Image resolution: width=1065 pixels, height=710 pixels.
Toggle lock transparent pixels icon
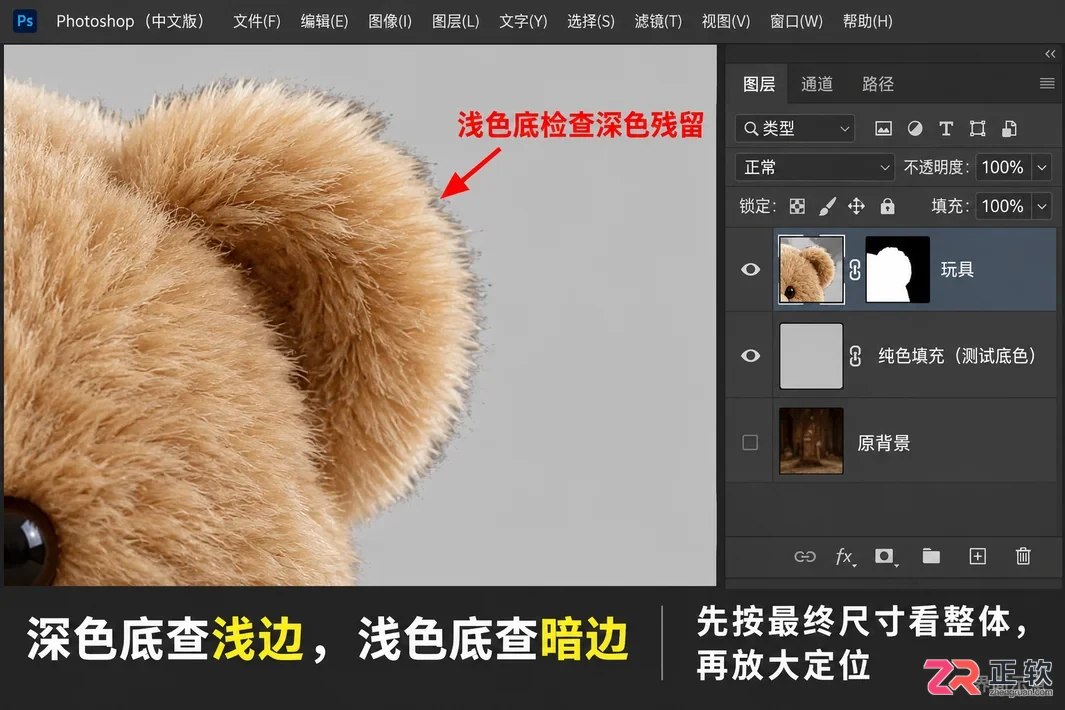tap(797, 207)
